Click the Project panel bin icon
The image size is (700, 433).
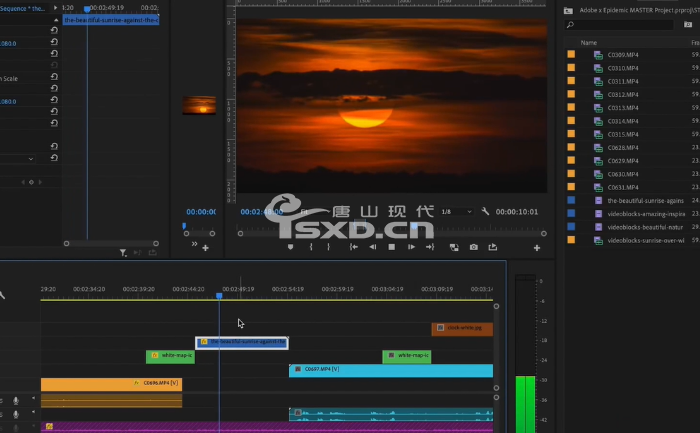tap(568, 10)
